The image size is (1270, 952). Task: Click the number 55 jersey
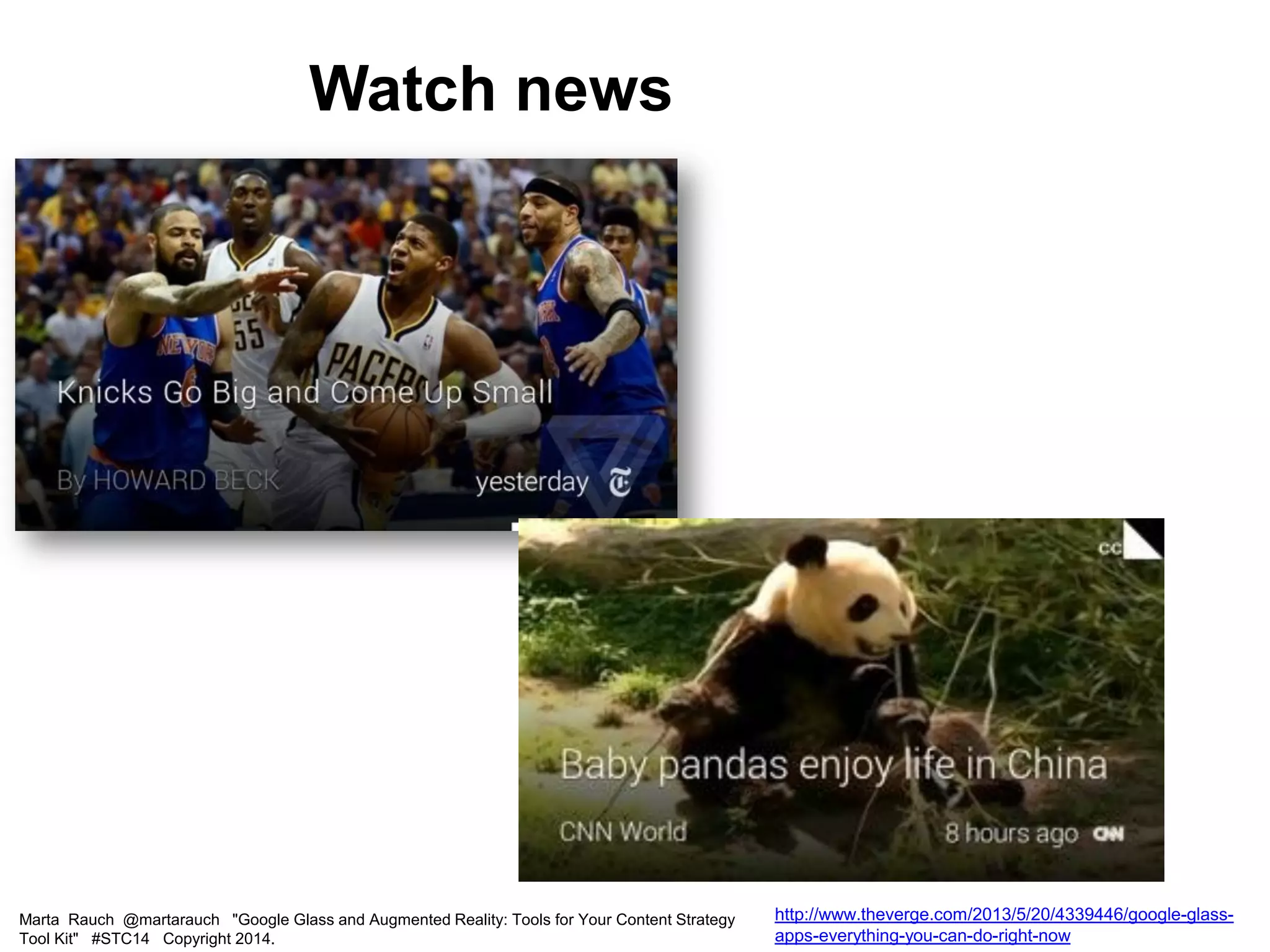click(249, 335)
